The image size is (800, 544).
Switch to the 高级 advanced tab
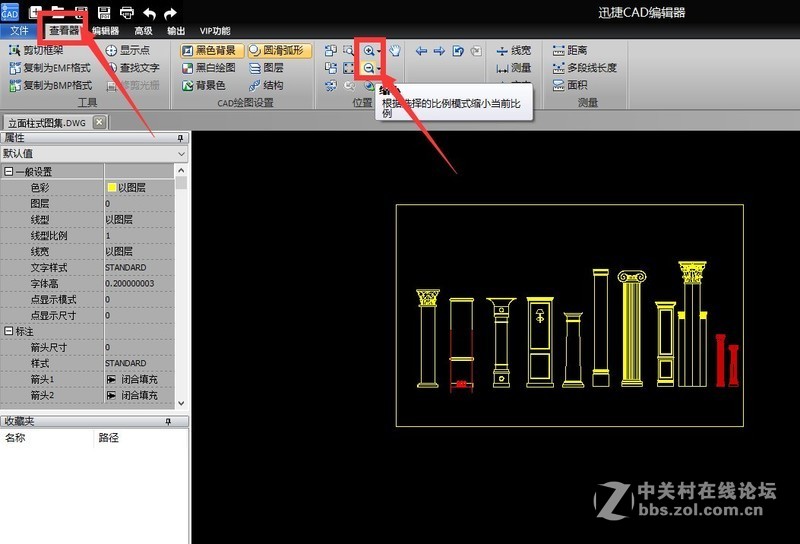tap(143, 31)
